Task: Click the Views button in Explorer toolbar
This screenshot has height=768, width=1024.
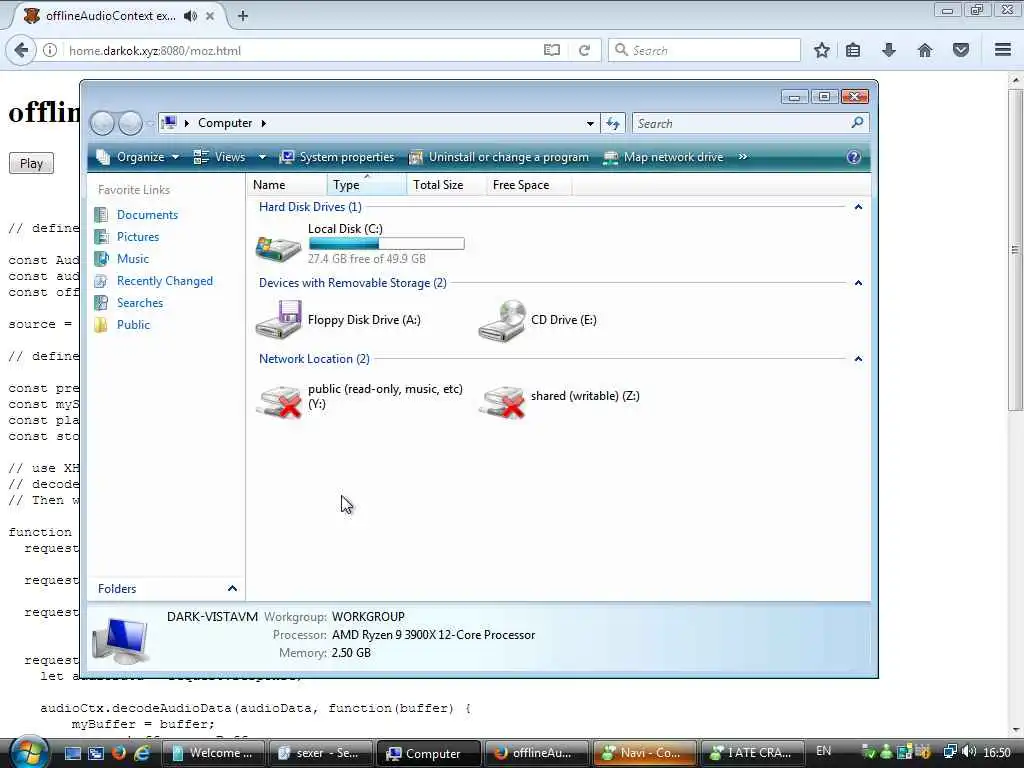Action: point(220,157)
